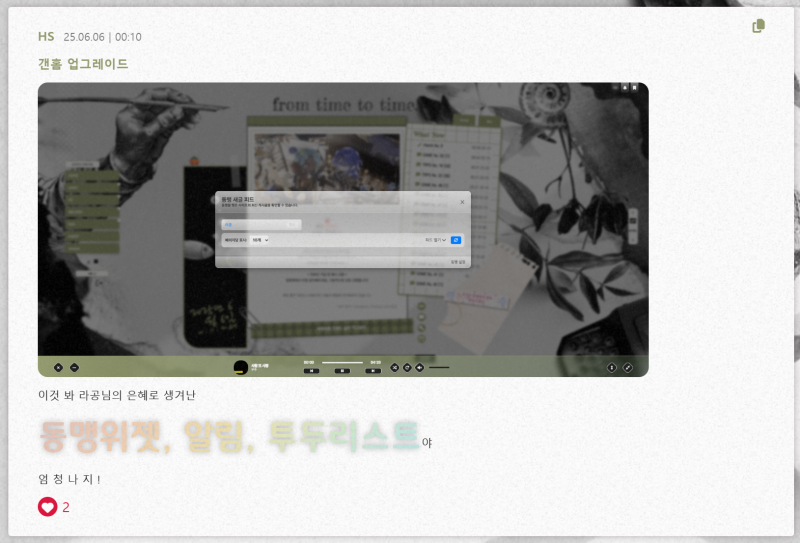The image size is (800, 543).
Task: Click the second round icon at bottom-left of player bar
Action: click(74, 367)
